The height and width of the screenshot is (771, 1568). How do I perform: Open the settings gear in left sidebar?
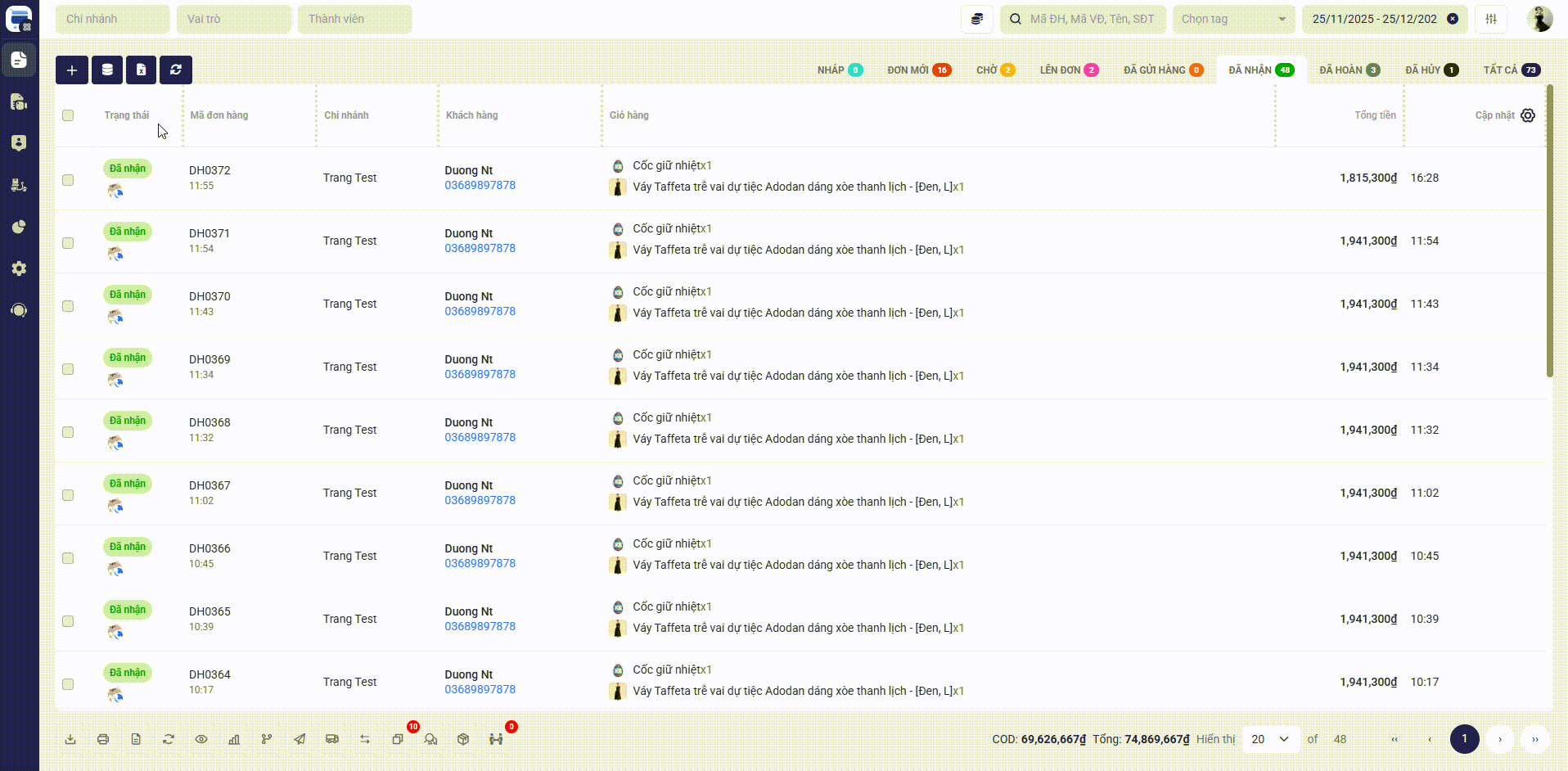click(19, 268)
